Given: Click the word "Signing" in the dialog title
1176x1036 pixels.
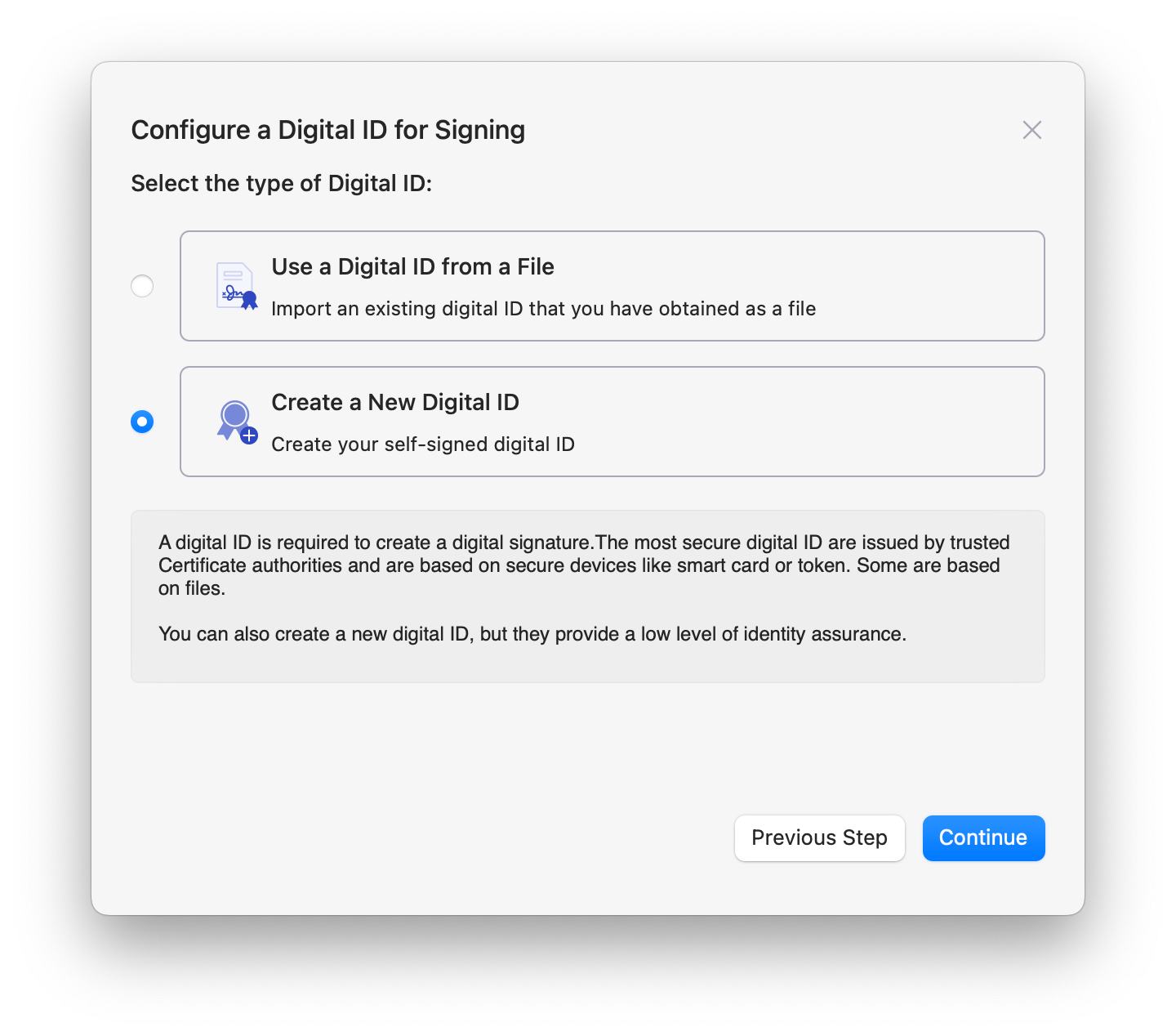Looking at the screenshot, I should 479,130.
